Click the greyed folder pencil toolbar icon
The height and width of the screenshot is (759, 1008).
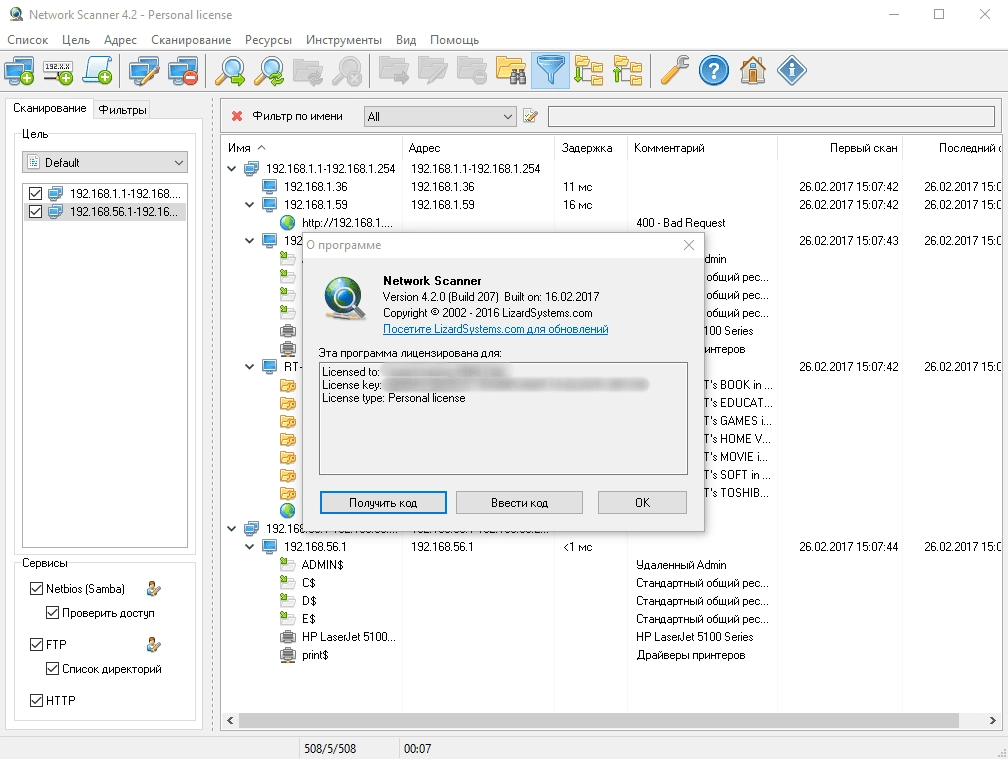(x=433, y=71)
